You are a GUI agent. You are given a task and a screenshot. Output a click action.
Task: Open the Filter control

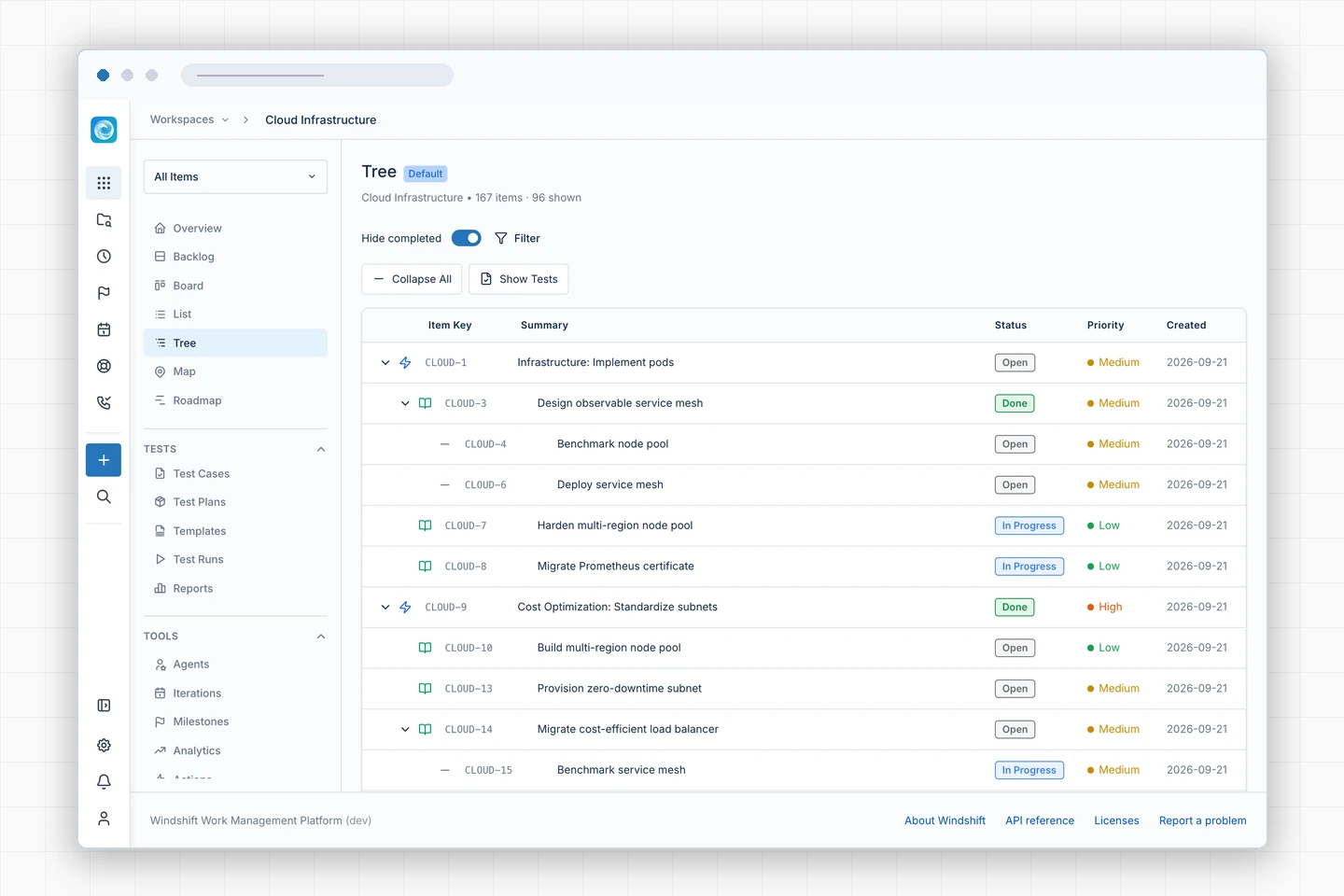(517, 238)
